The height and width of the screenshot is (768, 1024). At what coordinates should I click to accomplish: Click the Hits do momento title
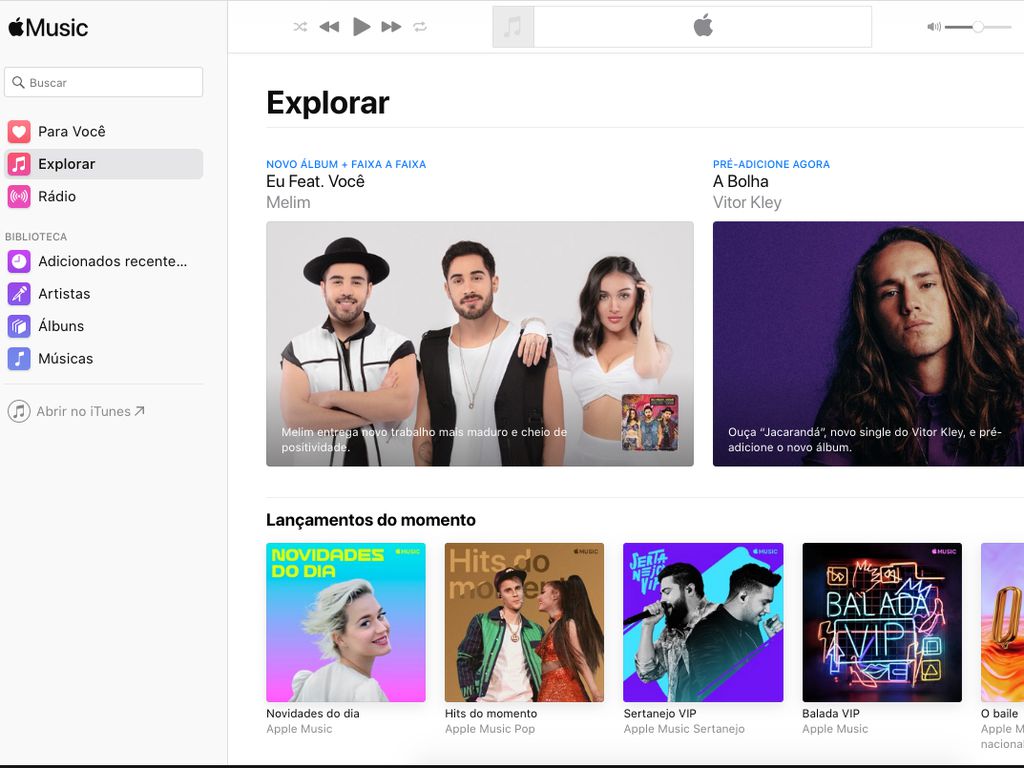pyautogui.click(x=491, y=713)
